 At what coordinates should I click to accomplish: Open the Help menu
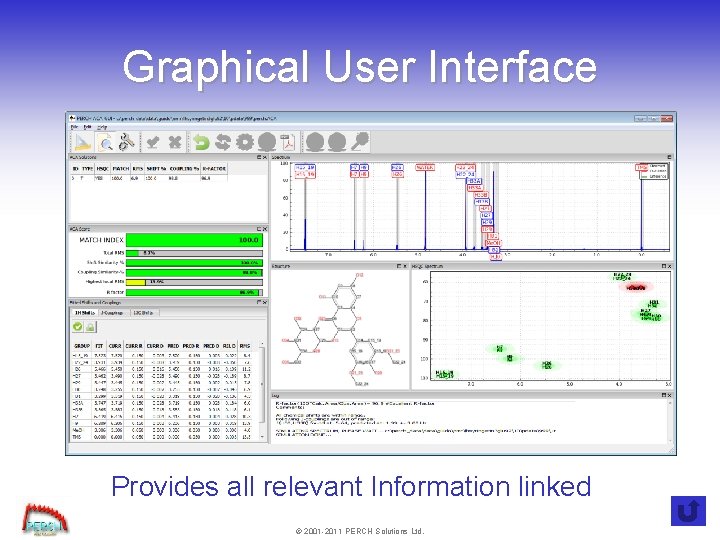pos(102,127)
